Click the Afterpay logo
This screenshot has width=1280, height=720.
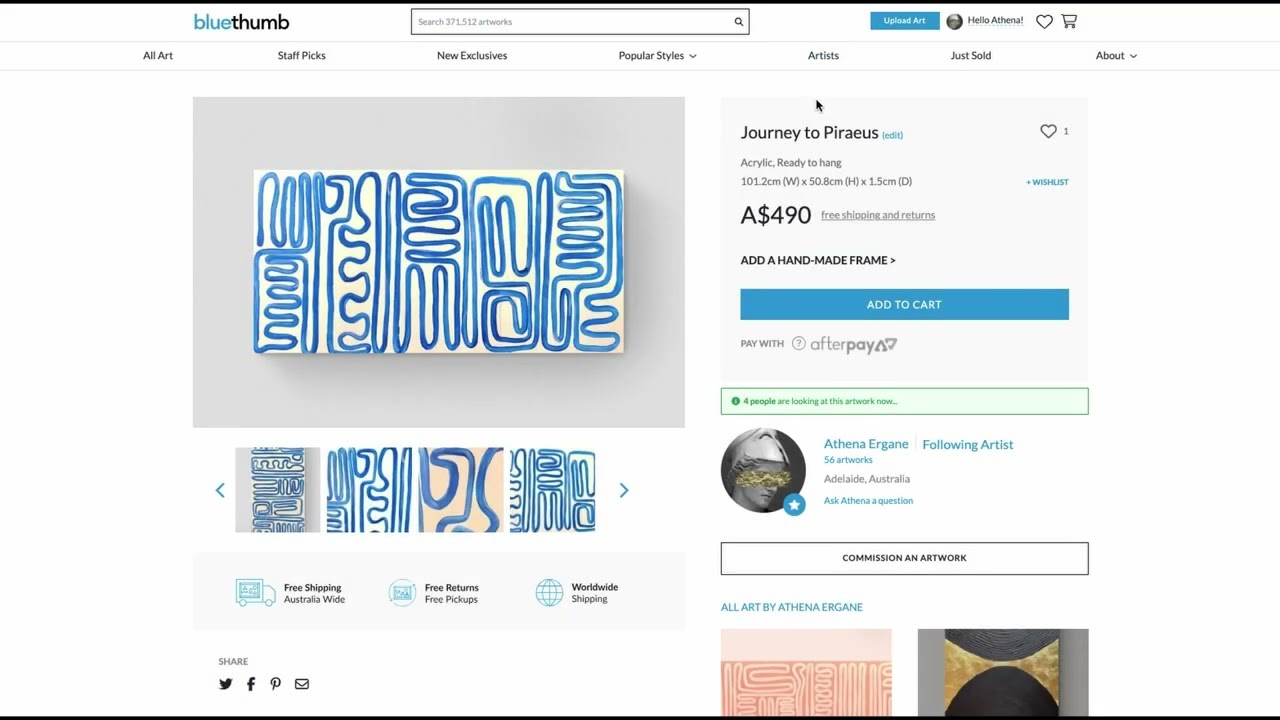[853, 344]
